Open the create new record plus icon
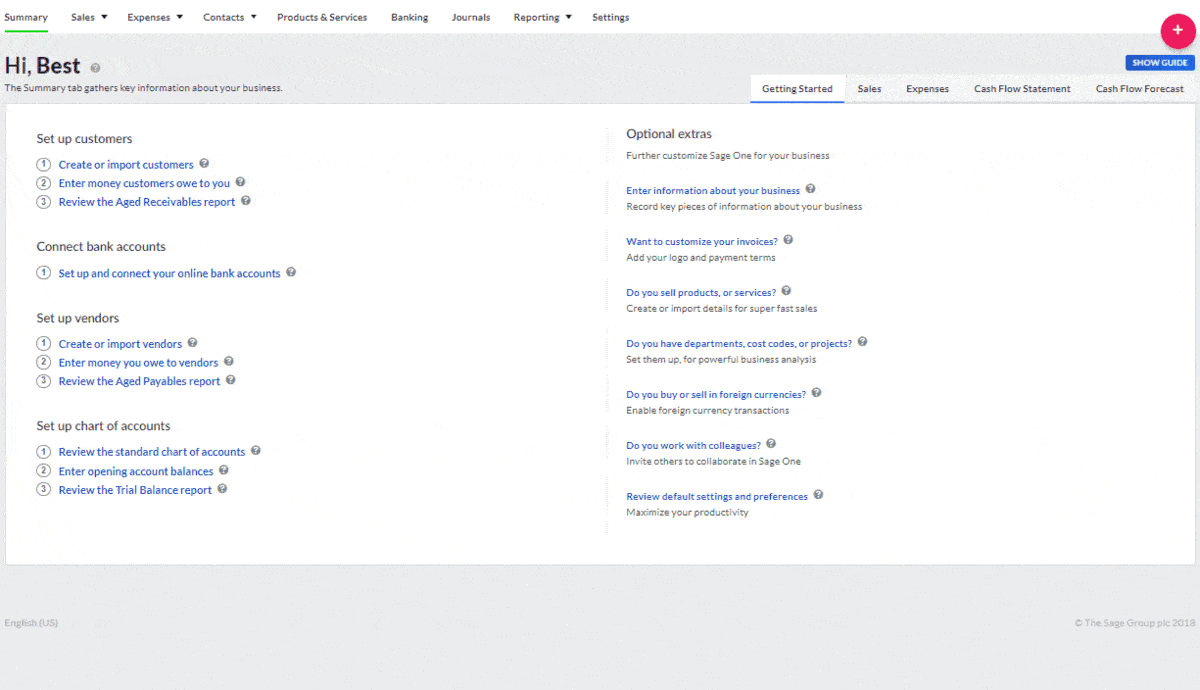The image size is (1200, 690). pos(1177,31)
